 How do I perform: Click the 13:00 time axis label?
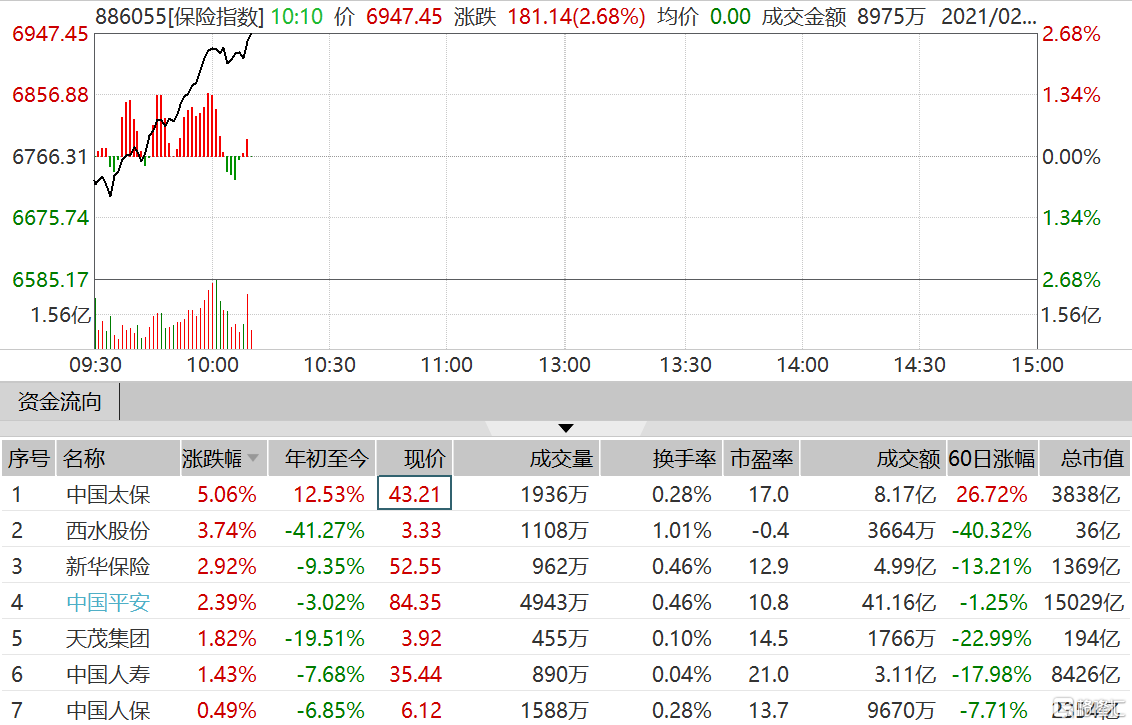tap(565, 365)
